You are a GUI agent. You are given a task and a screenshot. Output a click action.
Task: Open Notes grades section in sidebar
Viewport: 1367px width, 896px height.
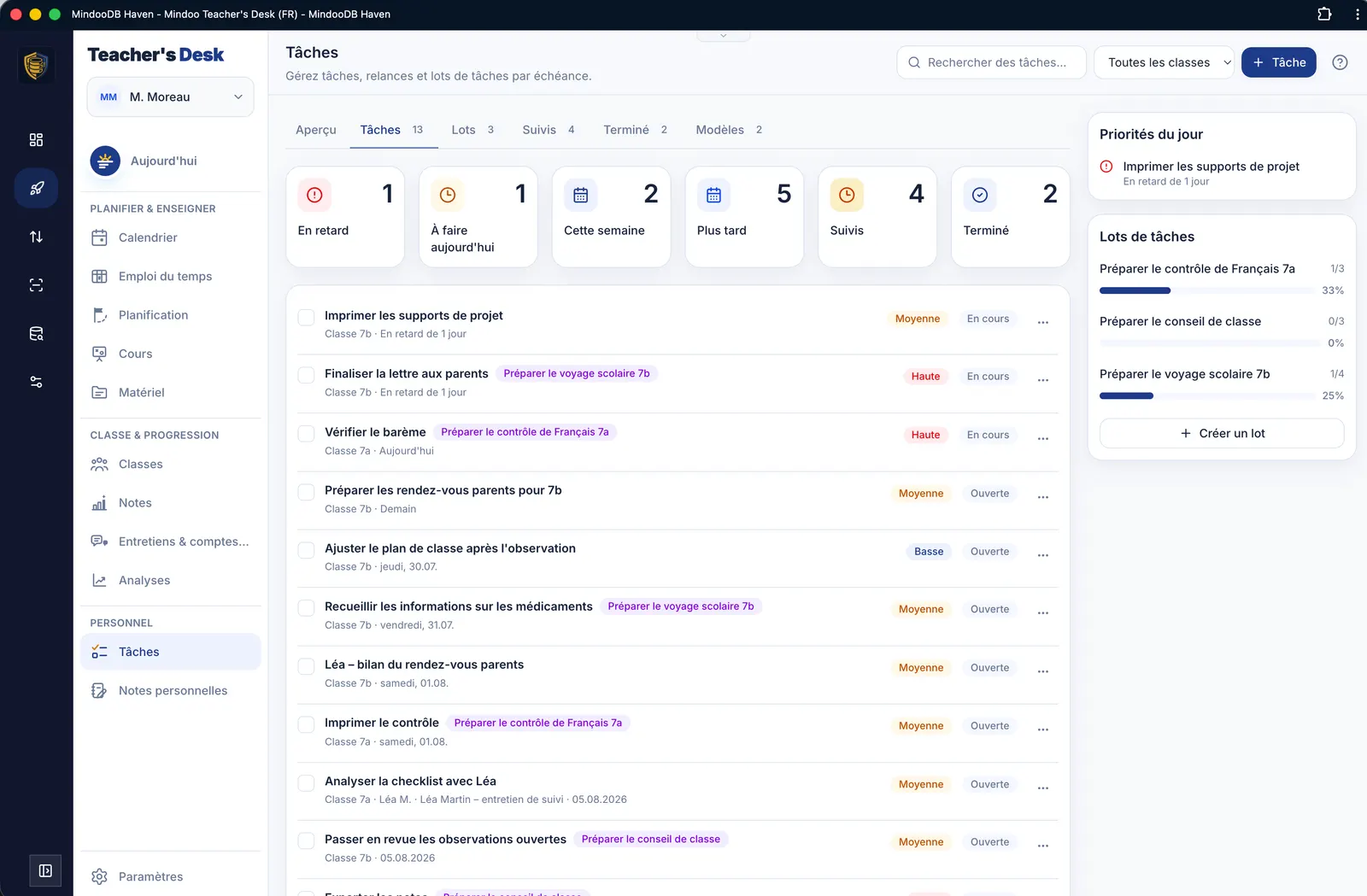[x=171, y=503]
